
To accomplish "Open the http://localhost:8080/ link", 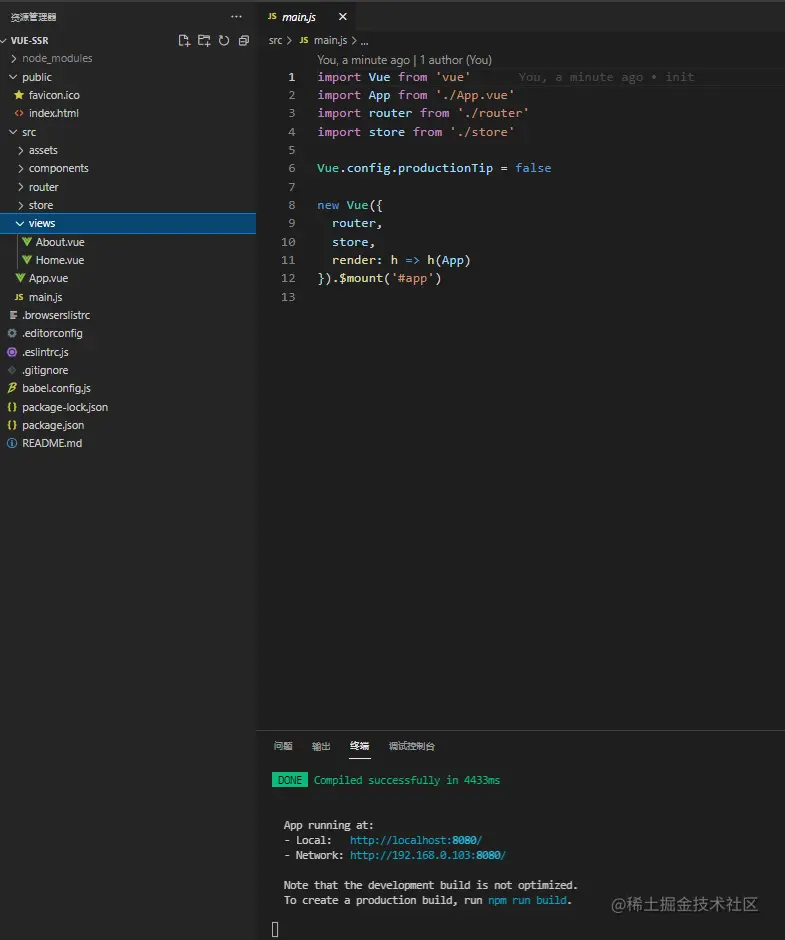I will [x=416, y=840].
